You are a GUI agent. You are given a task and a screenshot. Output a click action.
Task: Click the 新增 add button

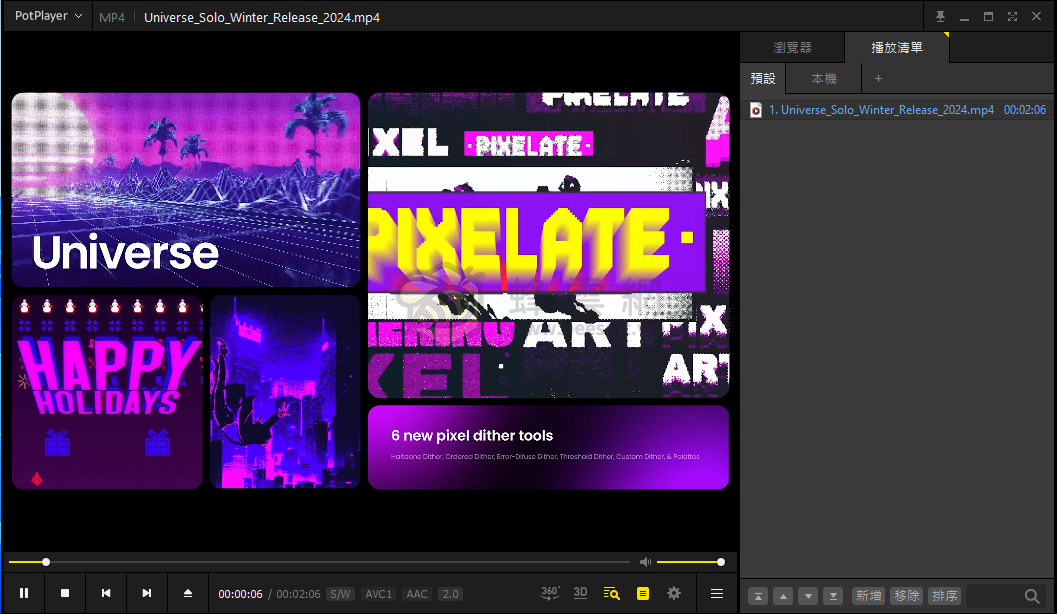(x=868, y=596)
